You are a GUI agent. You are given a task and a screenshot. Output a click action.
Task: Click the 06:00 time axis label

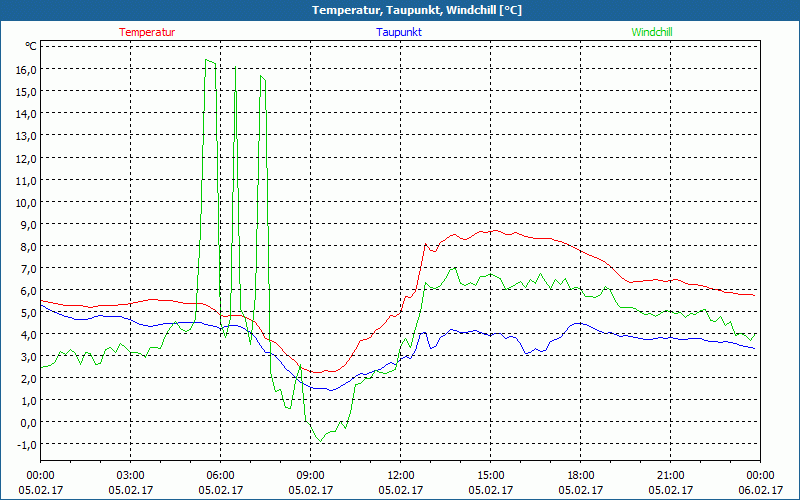tap(220, 476)
